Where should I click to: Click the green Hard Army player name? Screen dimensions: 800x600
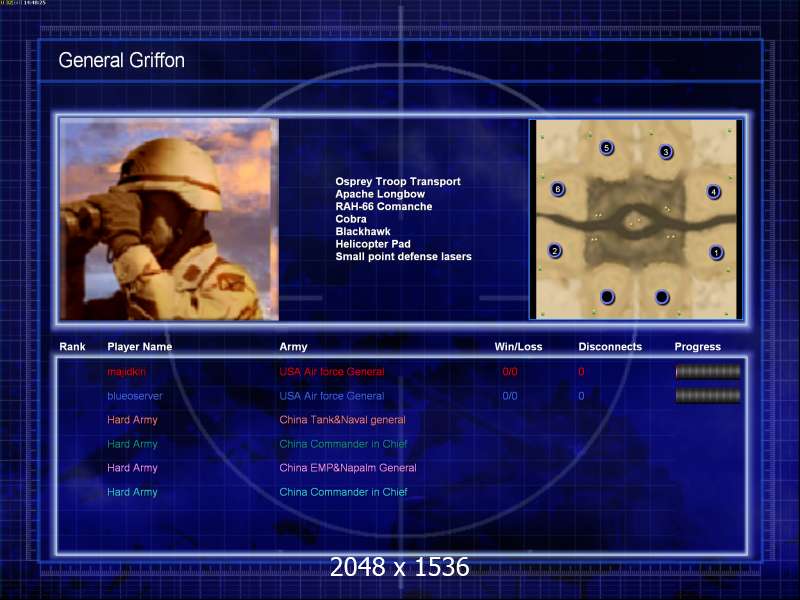click(x=132, y=444)
